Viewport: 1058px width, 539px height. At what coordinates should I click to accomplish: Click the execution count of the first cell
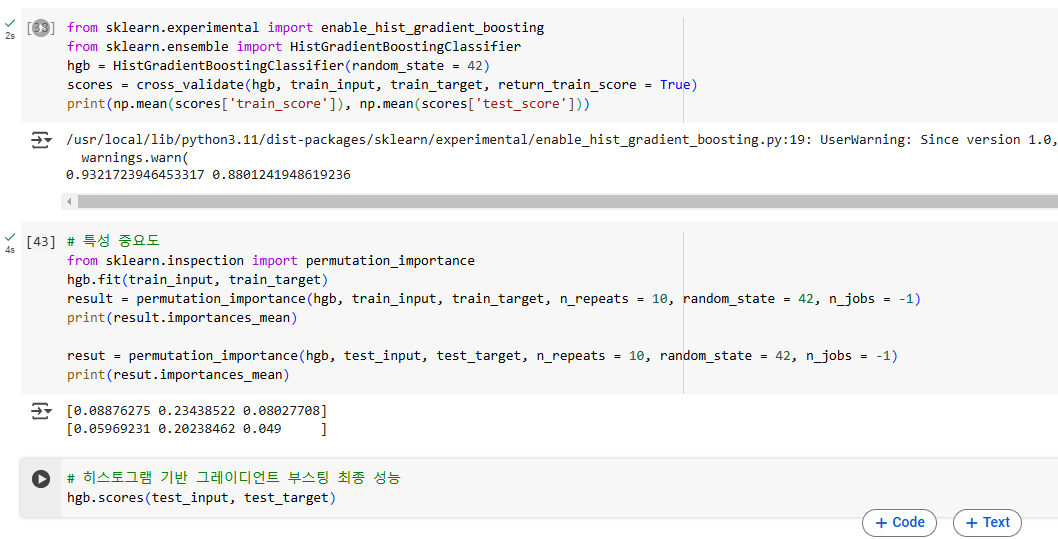point(40,28)
